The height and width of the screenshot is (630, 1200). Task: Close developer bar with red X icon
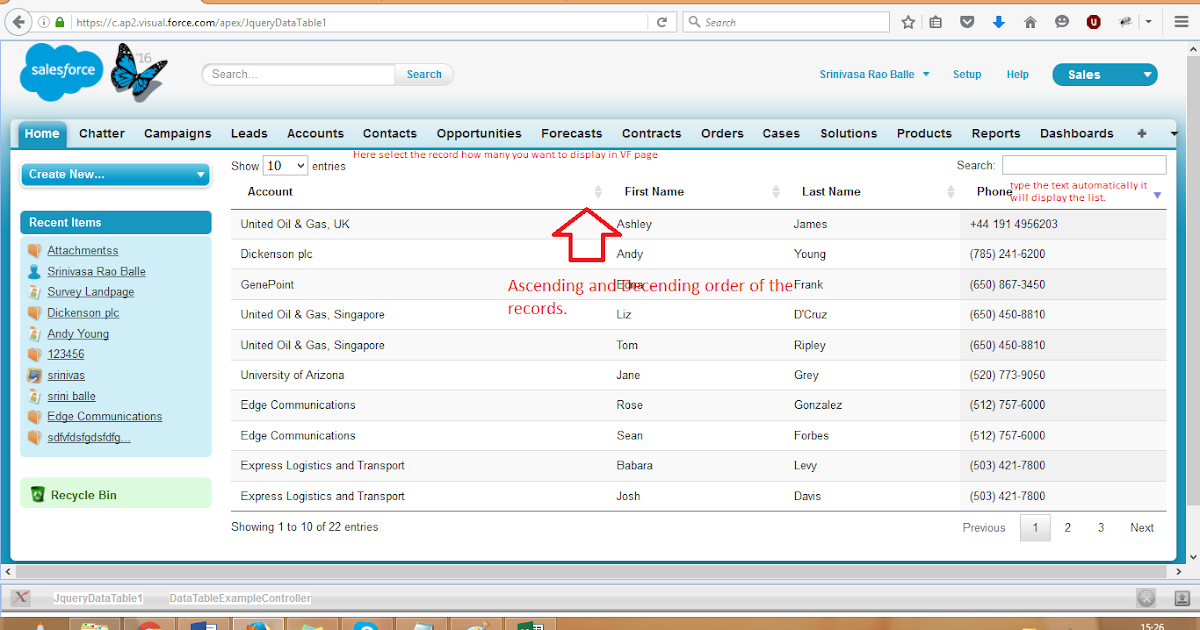click(21, 598)
